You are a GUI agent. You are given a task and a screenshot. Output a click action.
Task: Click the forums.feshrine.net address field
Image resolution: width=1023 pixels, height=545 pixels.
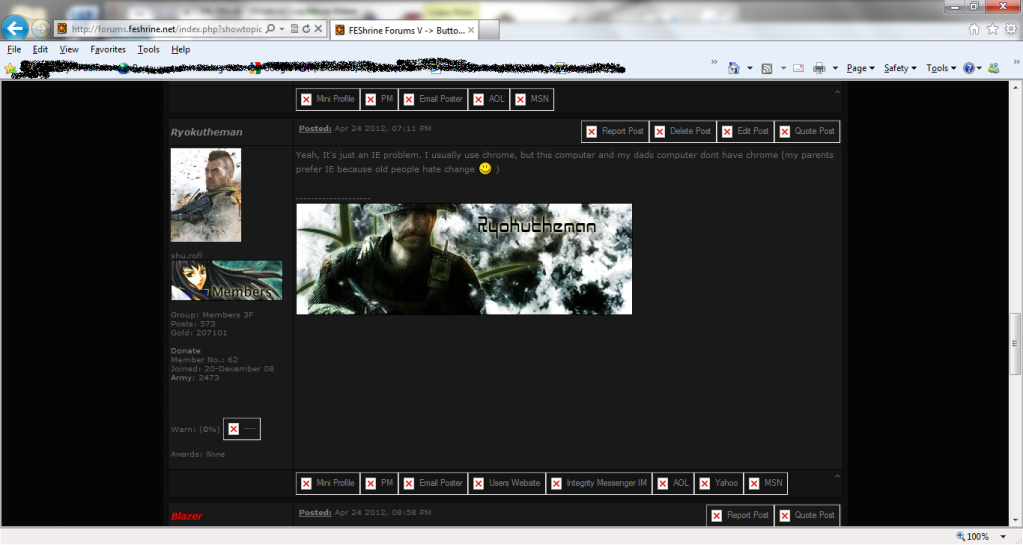tap(166, 29)
